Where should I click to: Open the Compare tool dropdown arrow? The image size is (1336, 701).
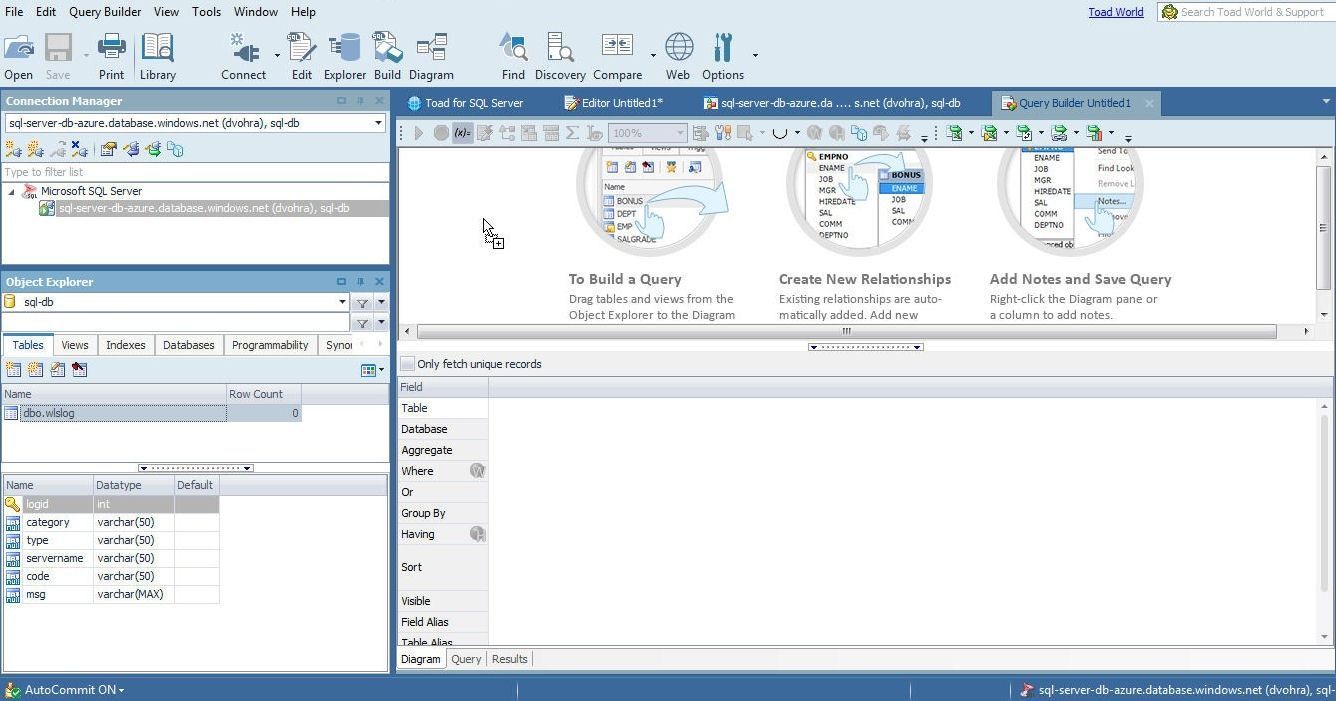(653, 56)
